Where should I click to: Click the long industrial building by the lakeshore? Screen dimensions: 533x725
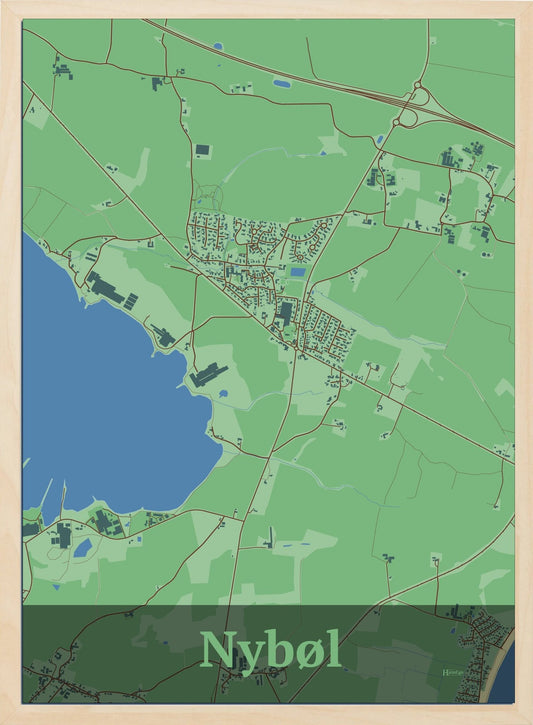[x=106, y=288]
